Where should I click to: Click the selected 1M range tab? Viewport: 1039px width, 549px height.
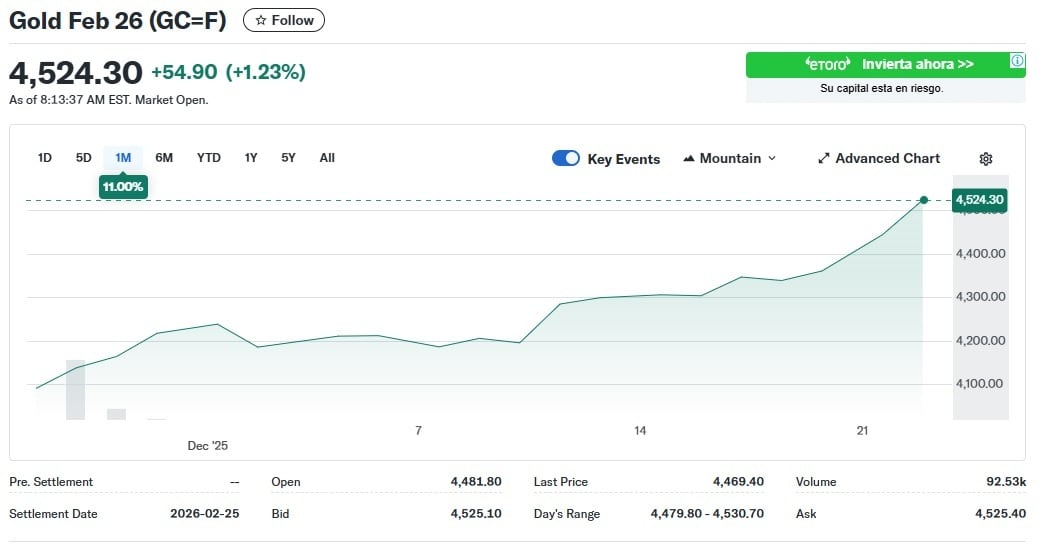tap(123, 158)
